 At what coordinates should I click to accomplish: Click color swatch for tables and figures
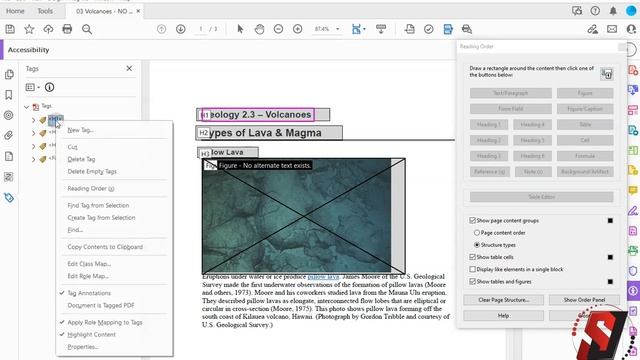click(610, 282)
